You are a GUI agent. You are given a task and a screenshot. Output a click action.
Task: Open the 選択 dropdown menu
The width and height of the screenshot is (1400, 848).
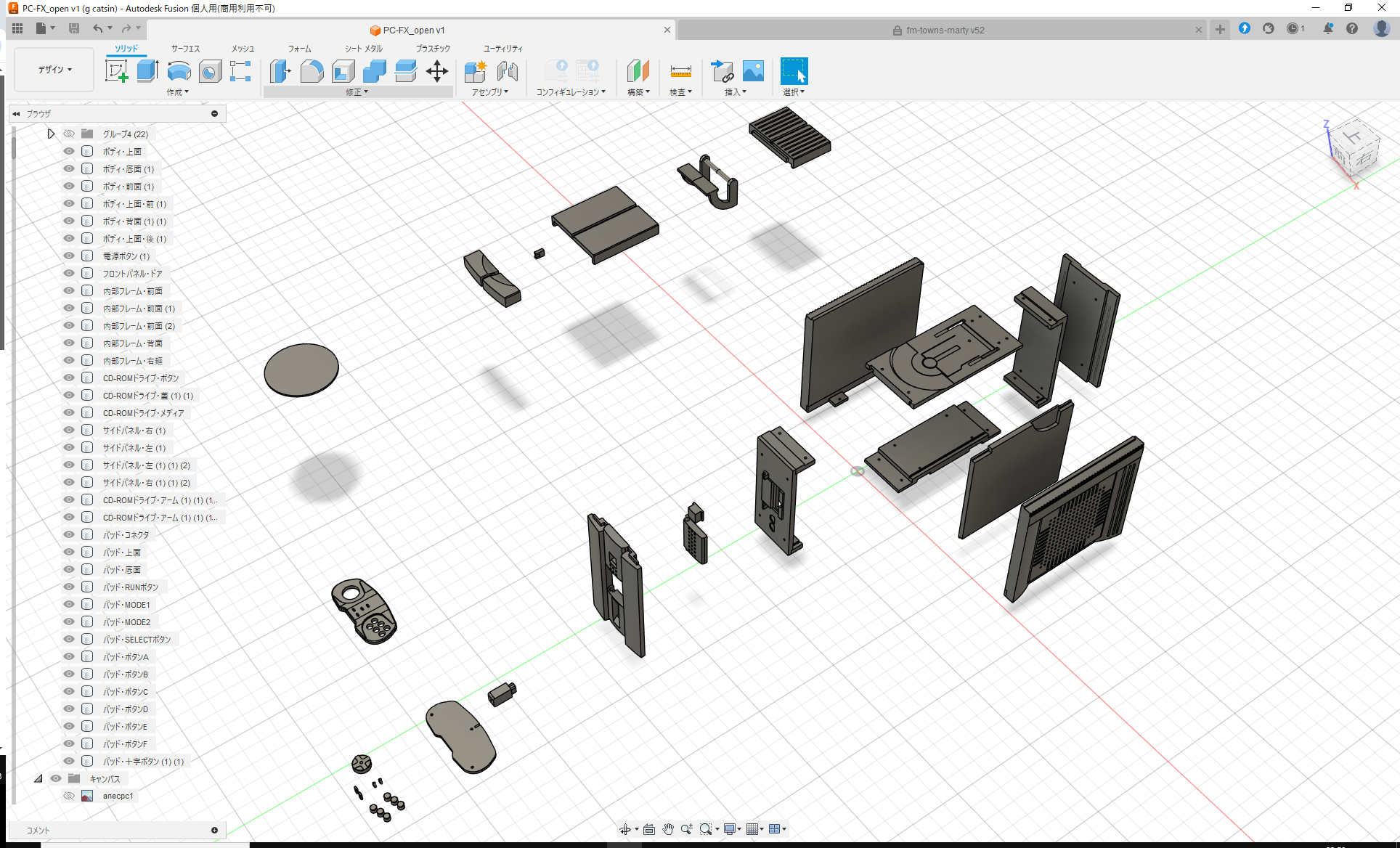pyautogui.click(x=794, y=91)
